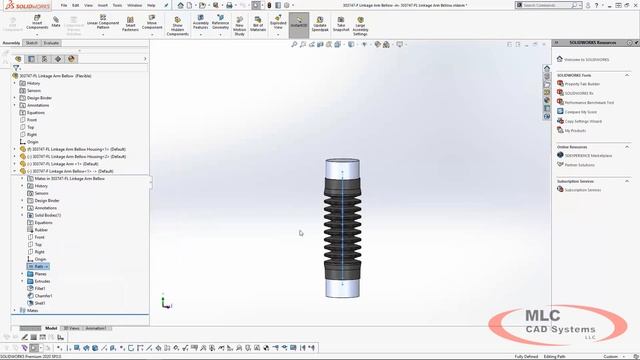Open the FeatureManager design tree tab

(x=18, y=59)
